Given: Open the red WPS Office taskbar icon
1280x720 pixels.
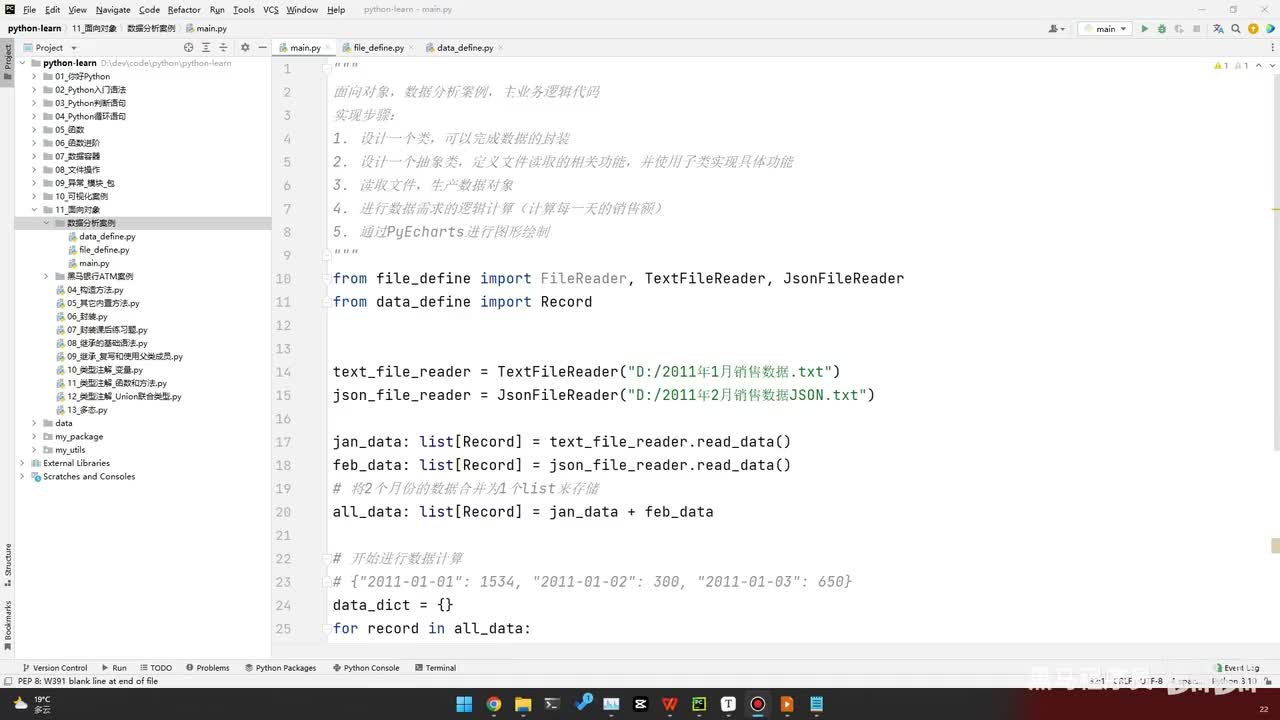Looking at the screenshot, I should [670, 704].
